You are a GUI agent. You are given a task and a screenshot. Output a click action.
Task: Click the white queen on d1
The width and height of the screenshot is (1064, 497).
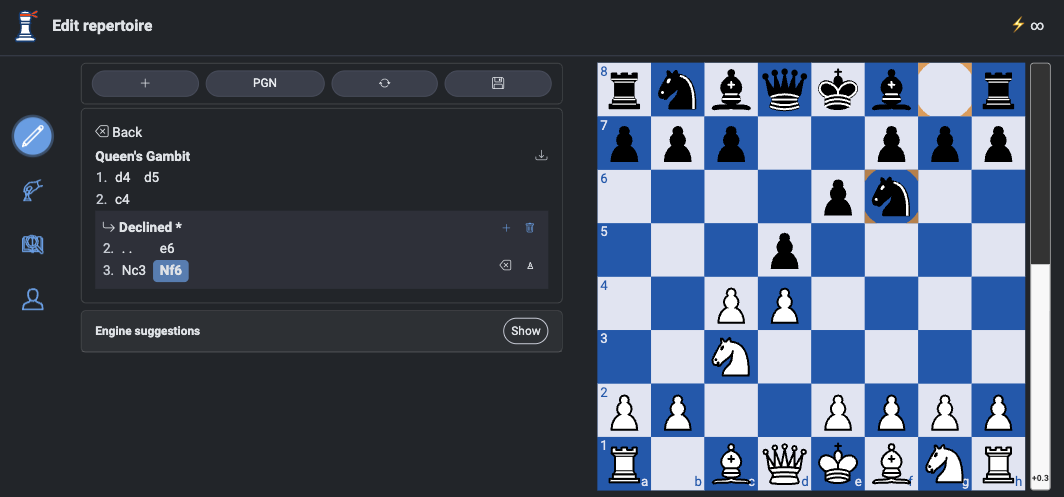point(784,463)
